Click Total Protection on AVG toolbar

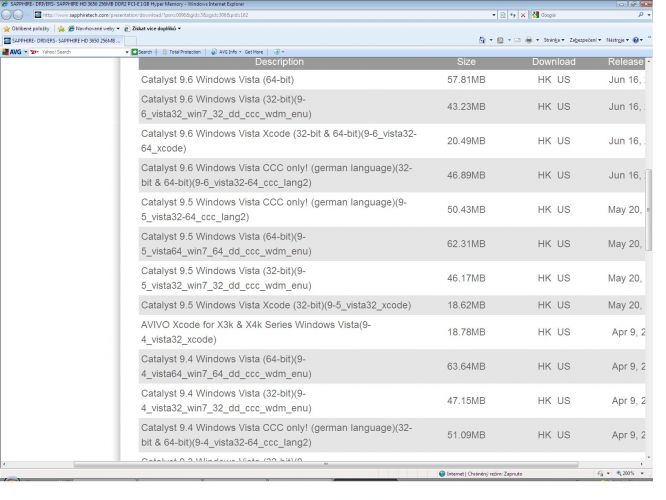(182, 52)
